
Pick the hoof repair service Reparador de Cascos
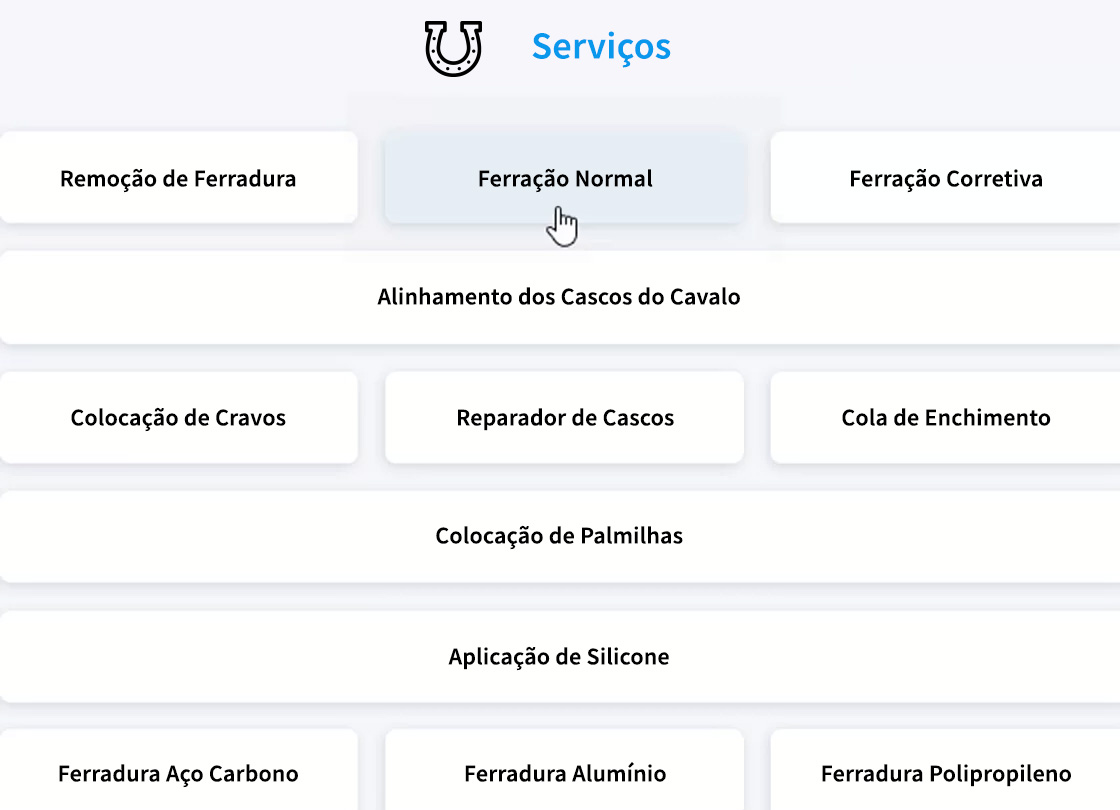564,417
